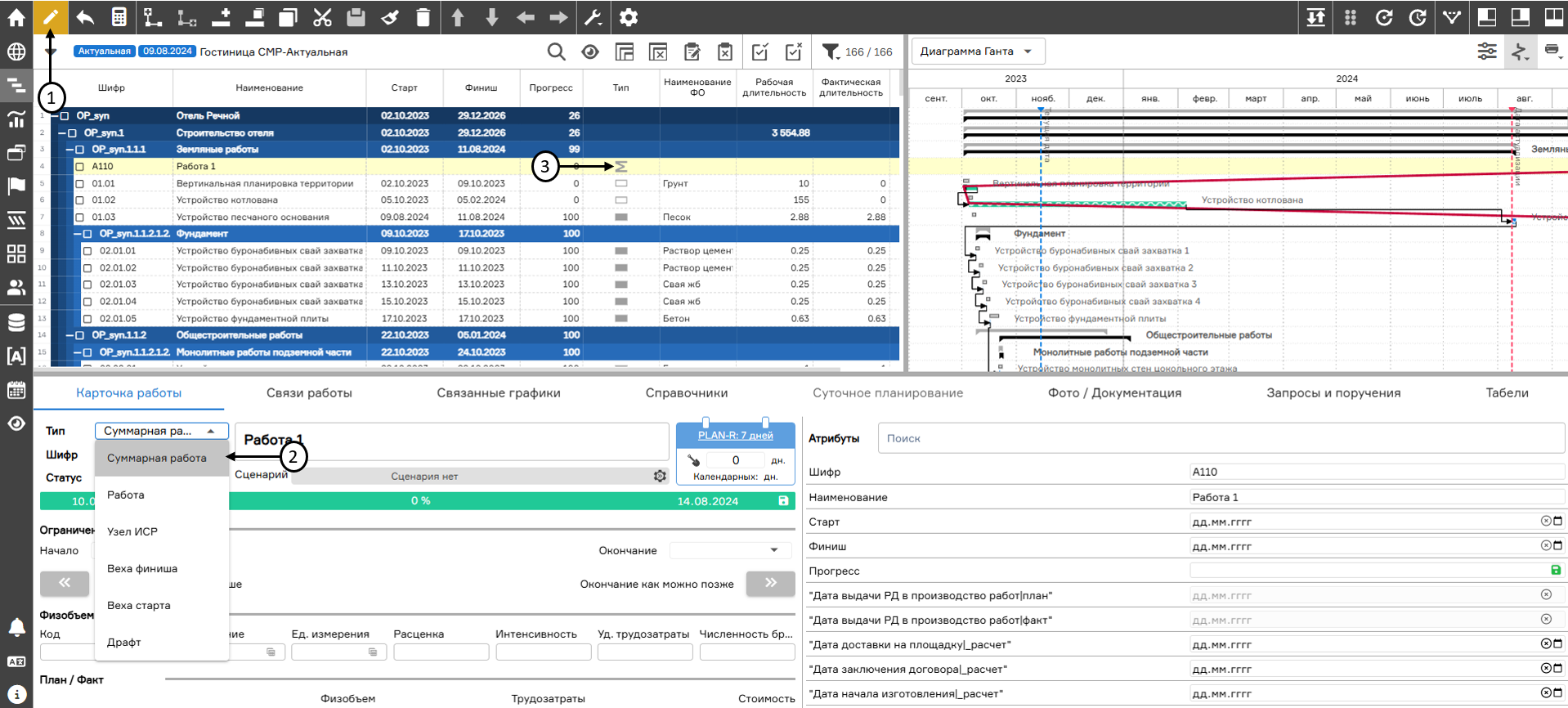Click the magnifier search icon

(x=556, y=52)
